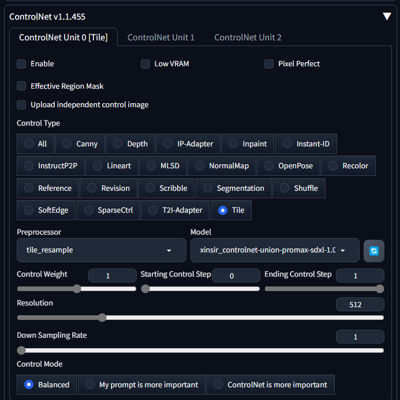
Task: Check Upload independent control image
Action: pyautogui.click(x=21, y=105)
